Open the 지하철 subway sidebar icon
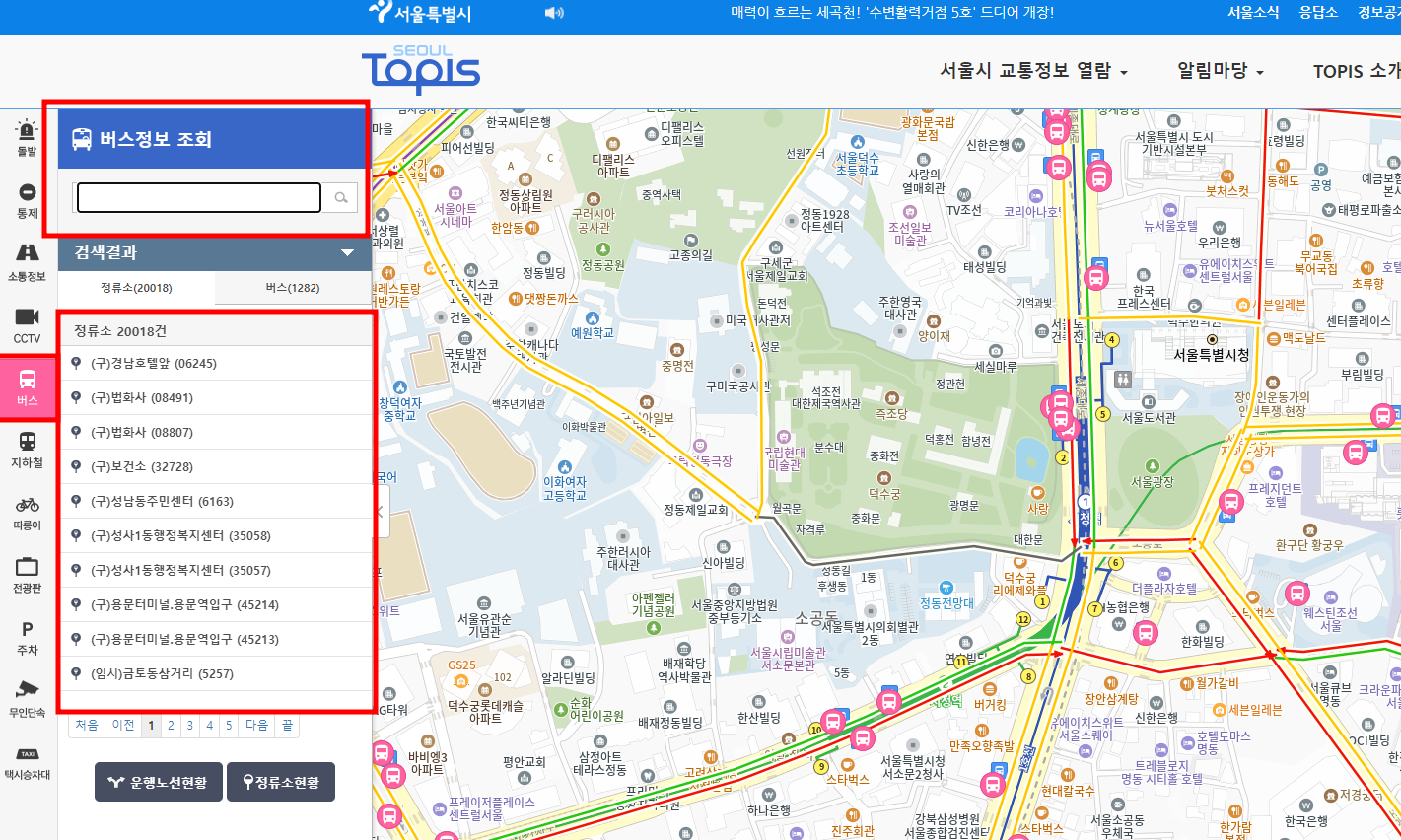Viewport: 1401px width, 840px height. [x=27, y=450]
